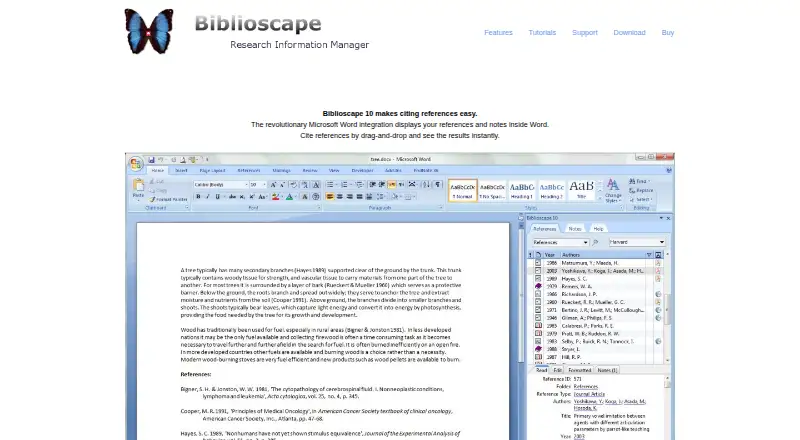Image resolution: width=800 pixels, height=440 pixels.
Task: Open the Notes (1) tab below reference list
Action: [607, 370]
